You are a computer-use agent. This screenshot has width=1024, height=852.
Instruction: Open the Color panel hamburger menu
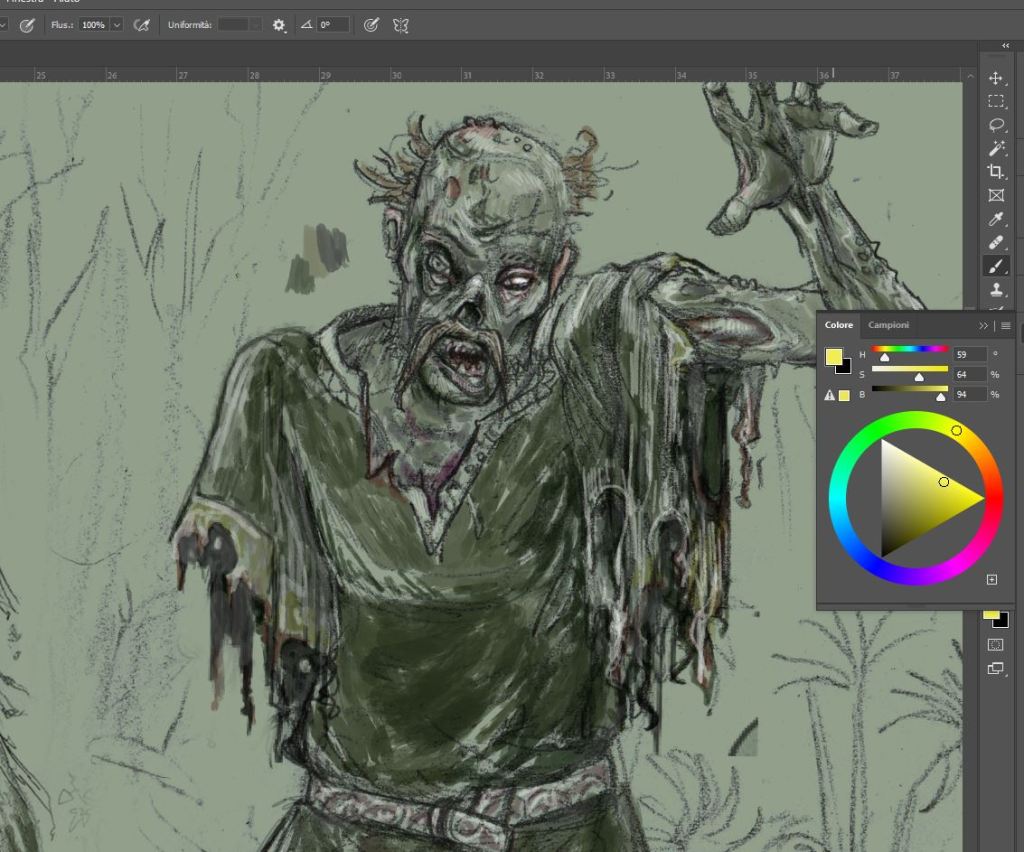[x=1006, y=326]
